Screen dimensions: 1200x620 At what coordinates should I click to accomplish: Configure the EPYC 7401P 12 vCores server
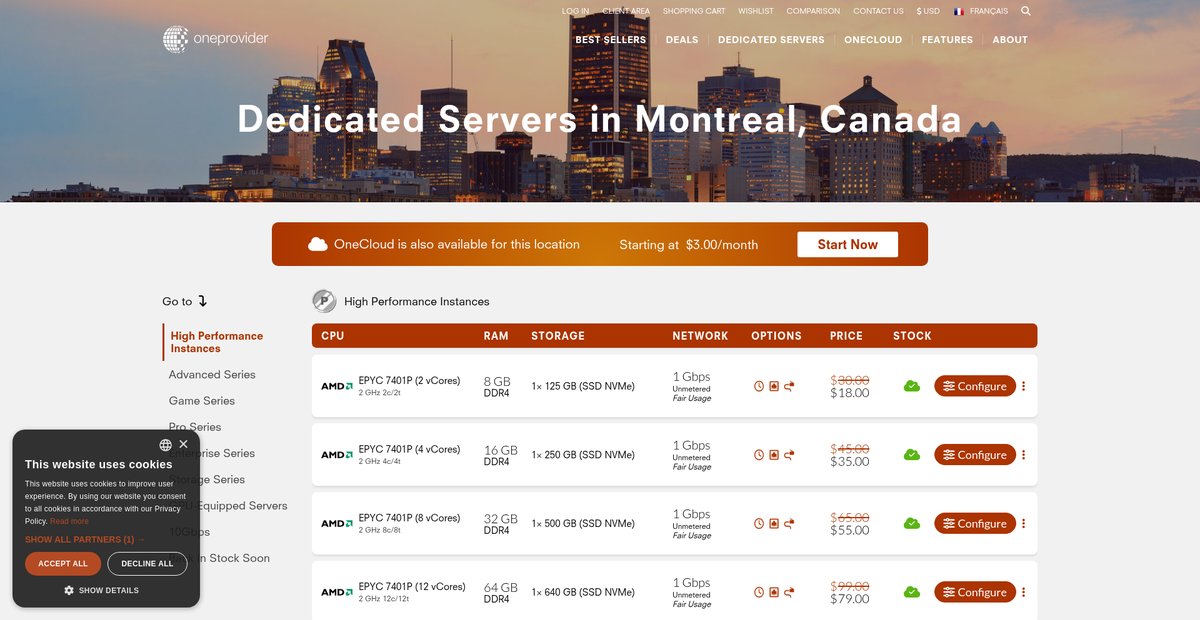point(975,592)
